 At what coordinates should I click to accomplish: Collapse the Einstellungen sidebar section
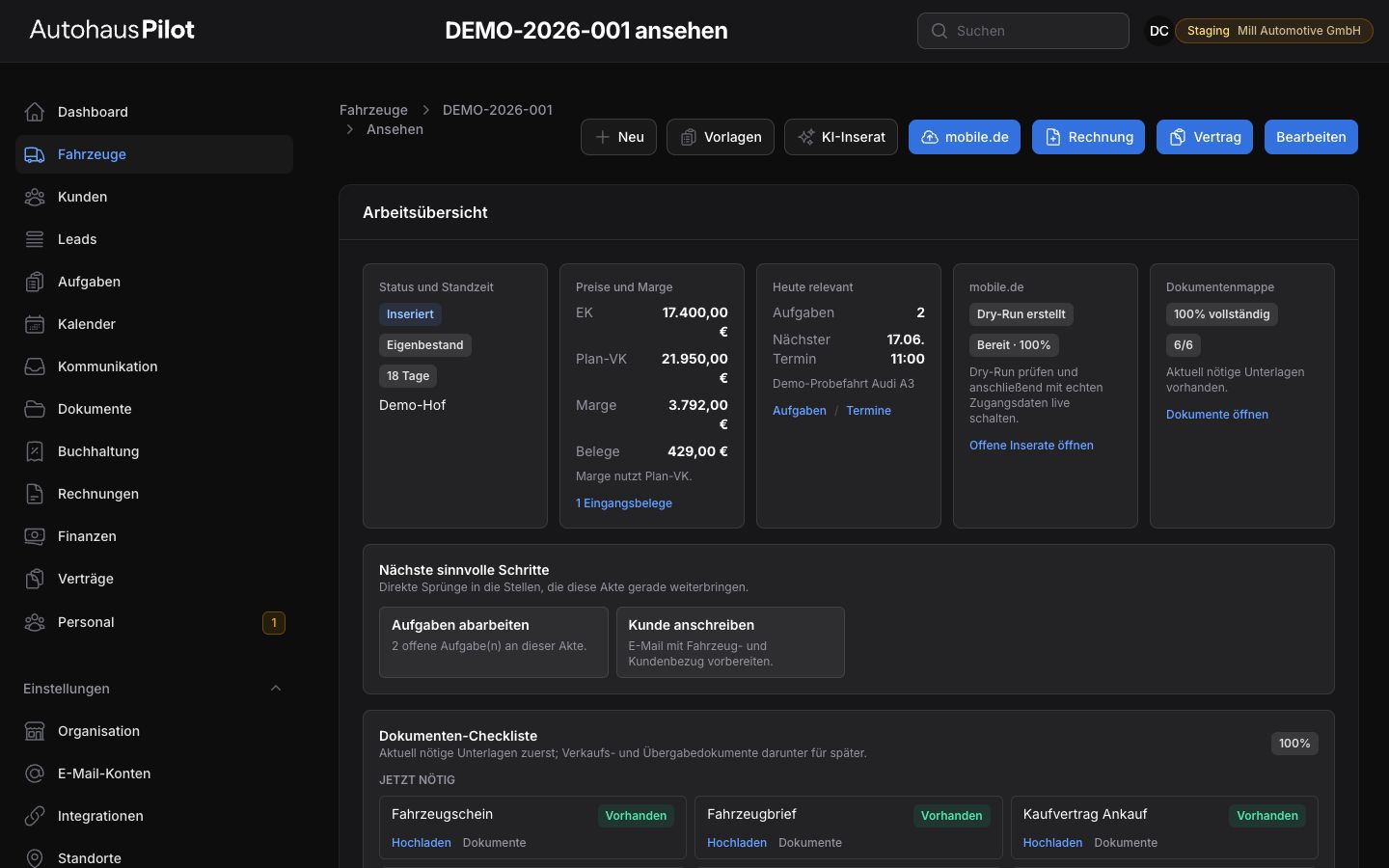(276, 689)
